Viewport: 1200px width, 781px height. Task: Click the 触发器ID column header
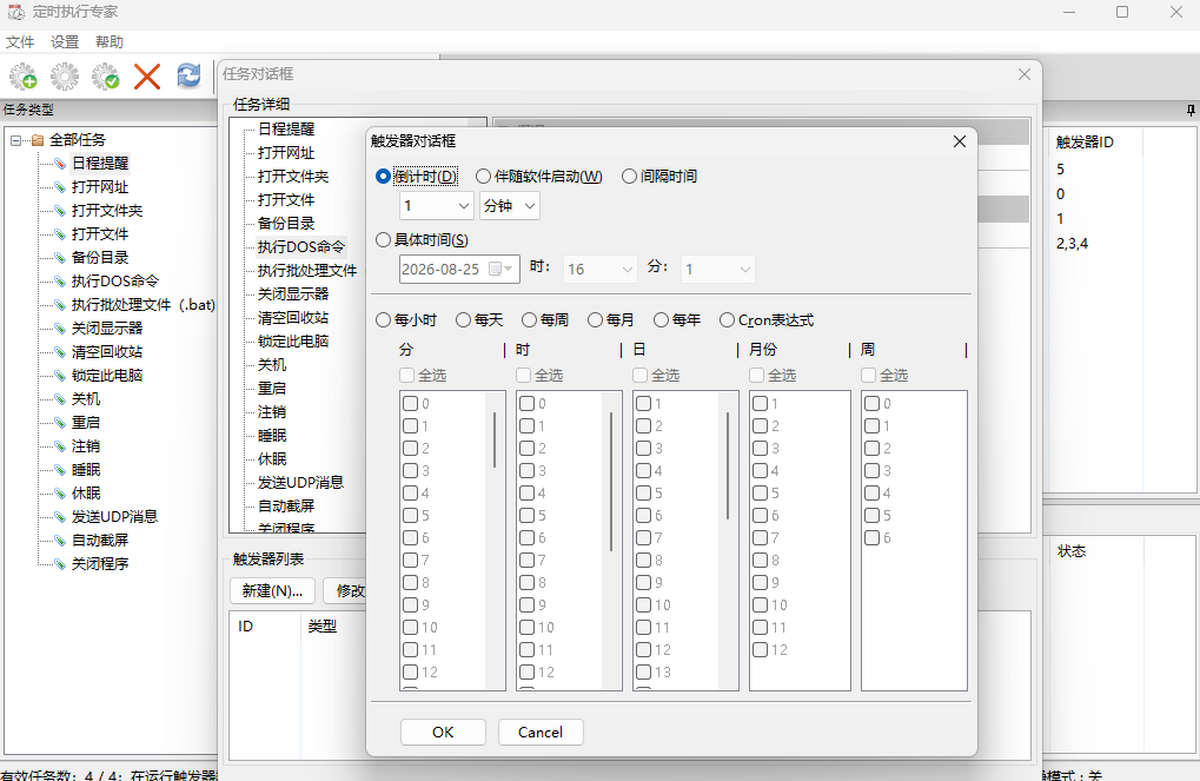point(1085,142)
